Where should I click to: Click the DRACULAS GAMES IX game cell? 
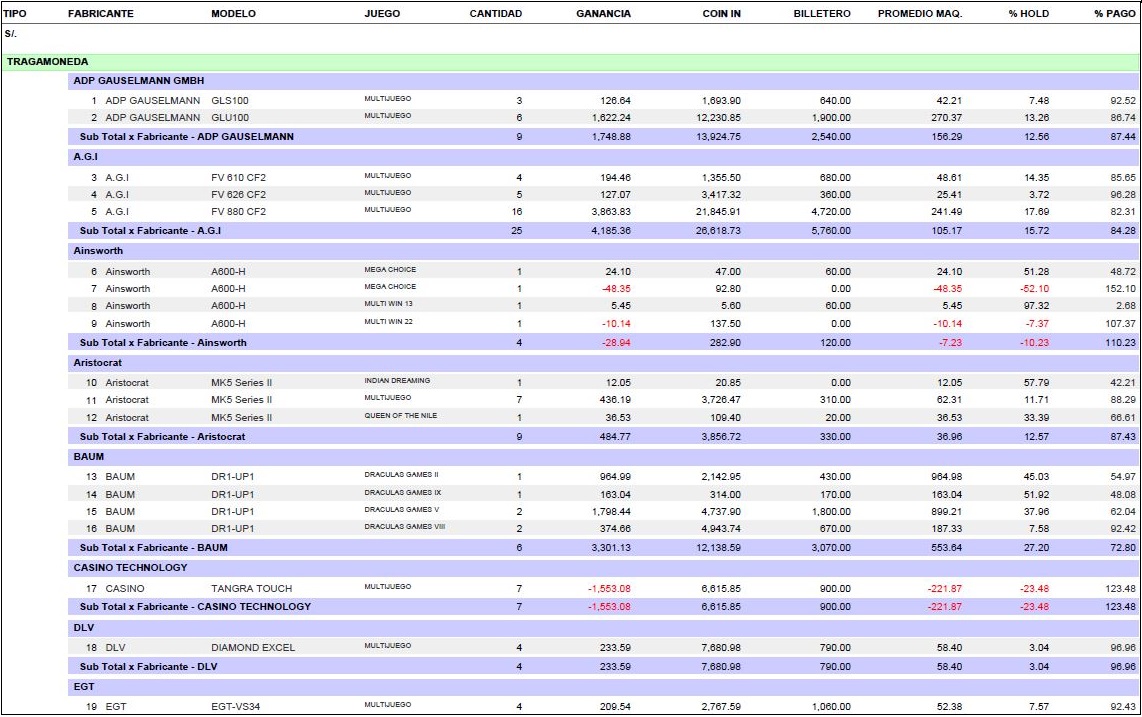point(403,493)
